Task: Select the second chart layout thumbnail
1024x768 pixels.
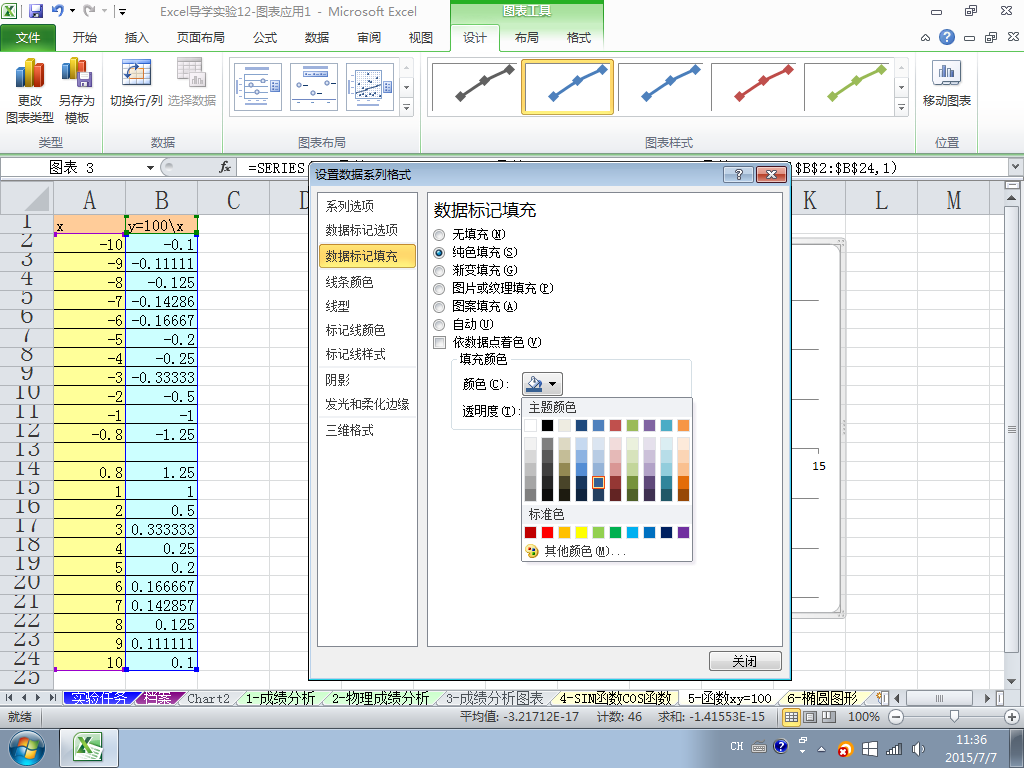Action: coord(314,87)
